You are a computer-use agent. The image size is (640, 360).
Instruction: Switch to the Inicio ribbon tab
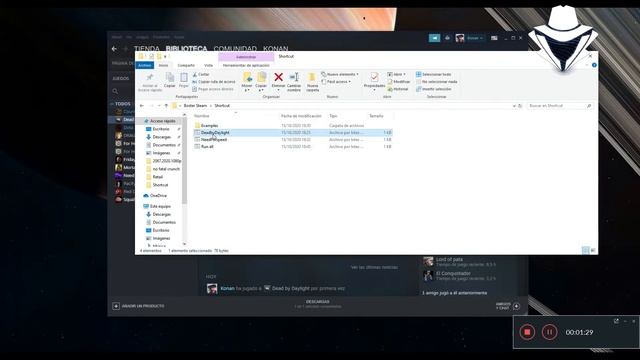tap(163, 65)
